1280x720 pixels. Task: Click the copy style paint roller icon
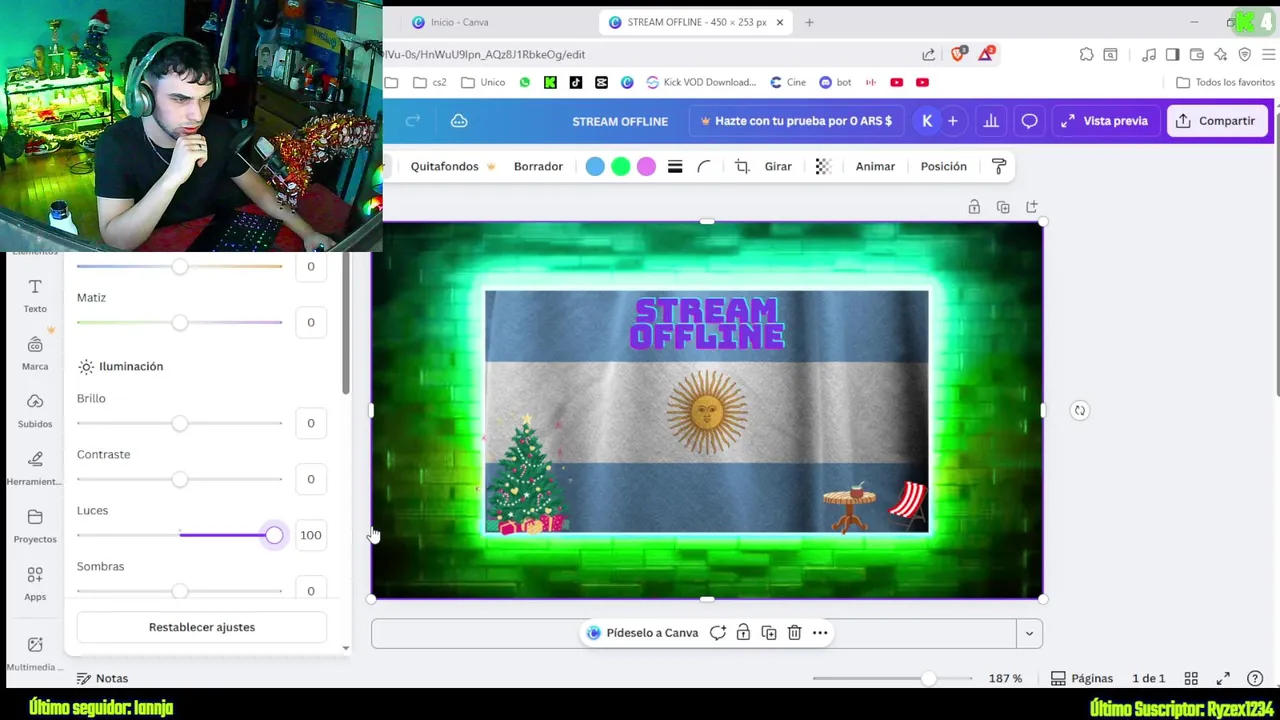(x=999, y=167)
